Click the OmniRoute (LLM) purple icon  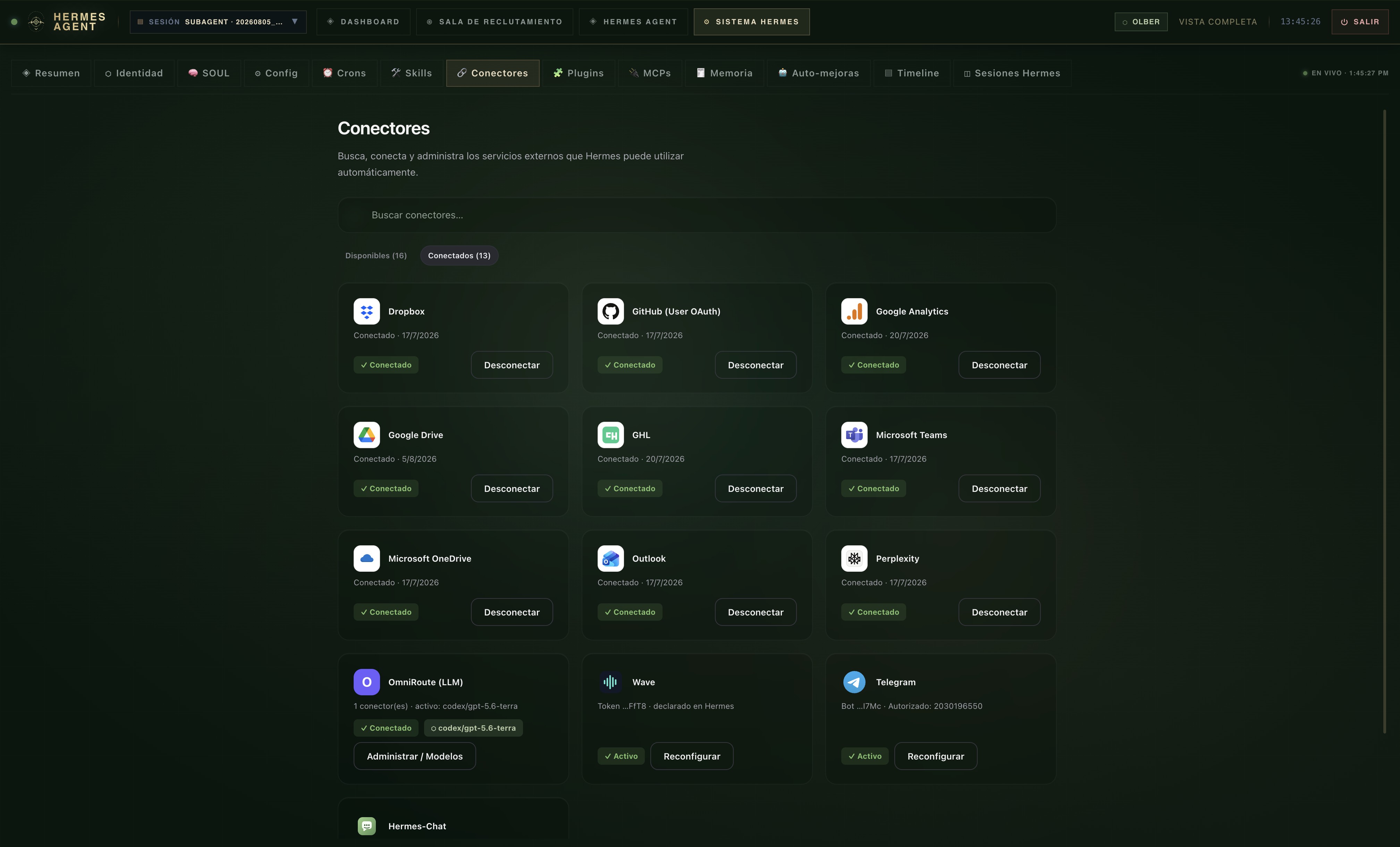pos(366,681)
